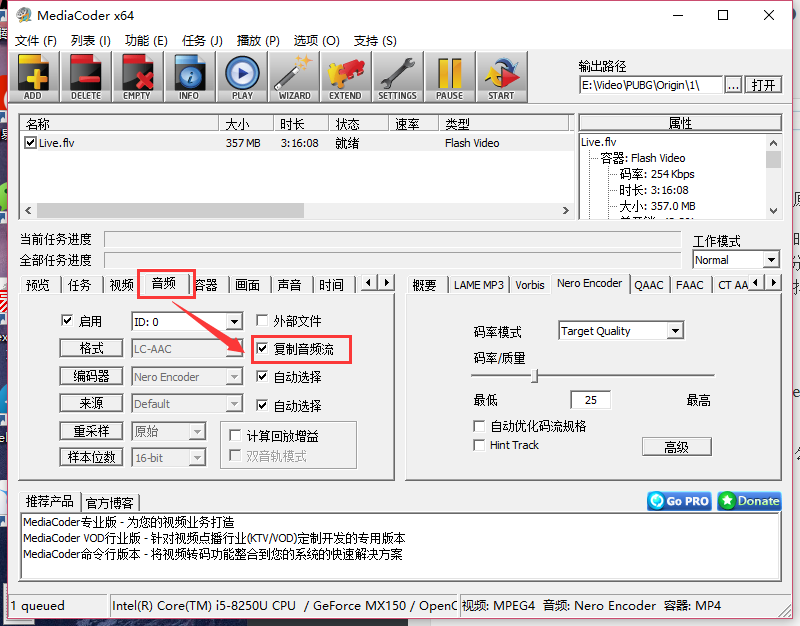Click the 大小 column header
Viewport: 800px width, 626px height.
(246, 124)
